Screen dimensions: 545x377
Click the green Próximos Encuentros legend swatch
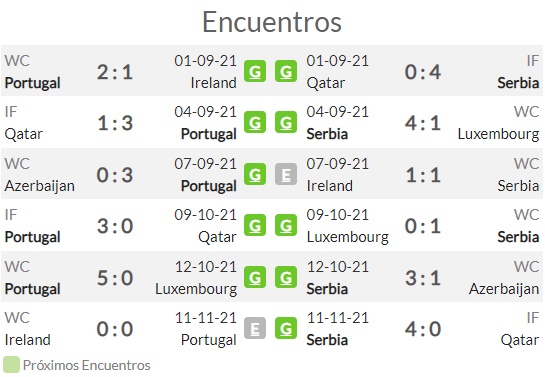[x=11, y=365]
